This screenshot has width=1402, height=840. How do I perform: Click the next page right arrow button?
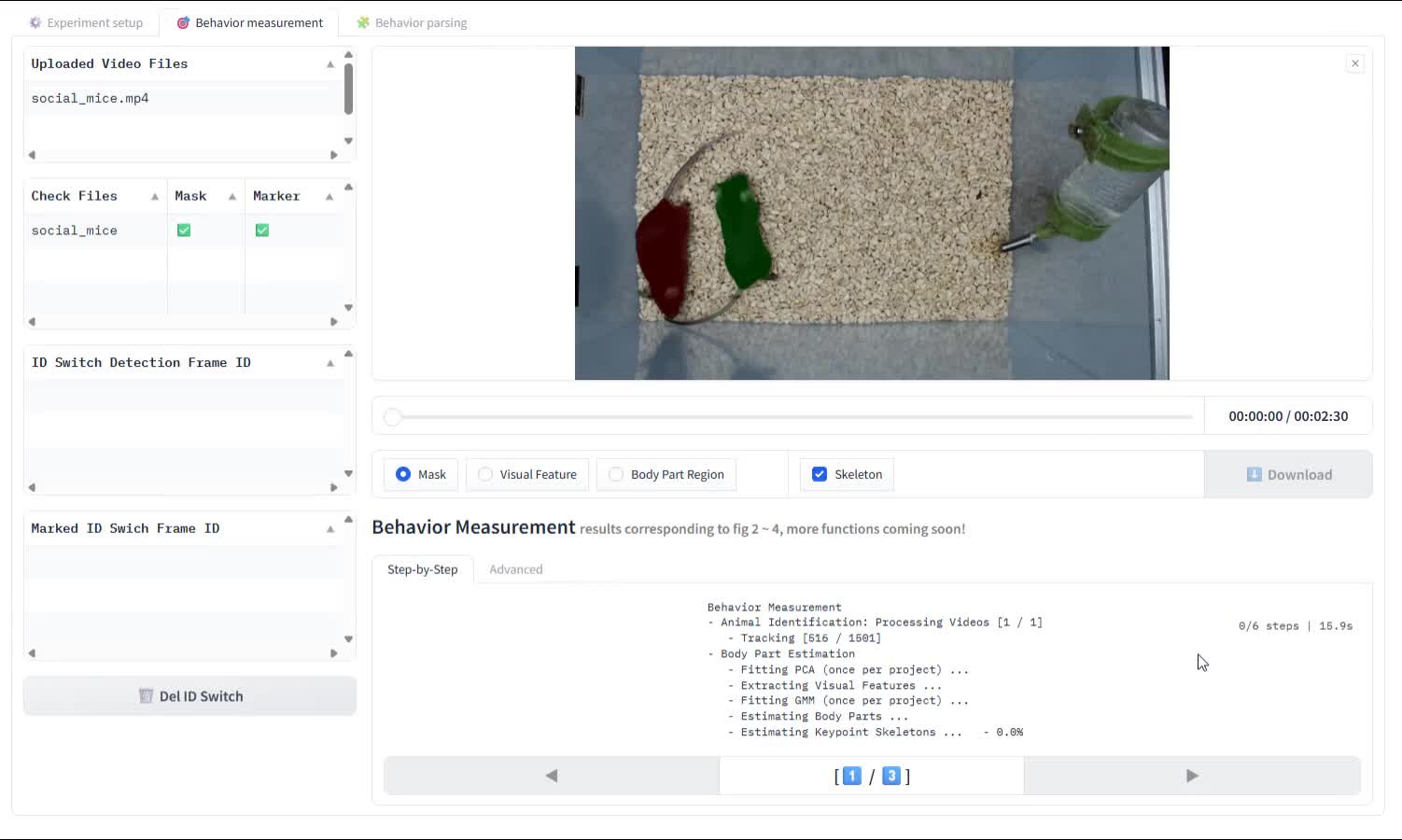1192,776
